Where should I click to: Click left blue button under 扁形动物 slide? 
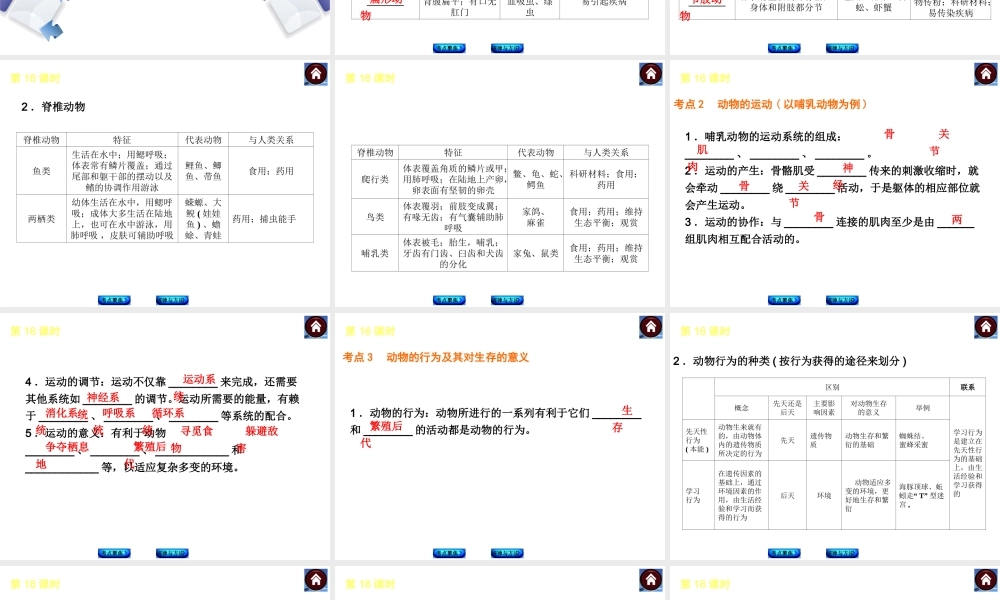coord(449,48)
